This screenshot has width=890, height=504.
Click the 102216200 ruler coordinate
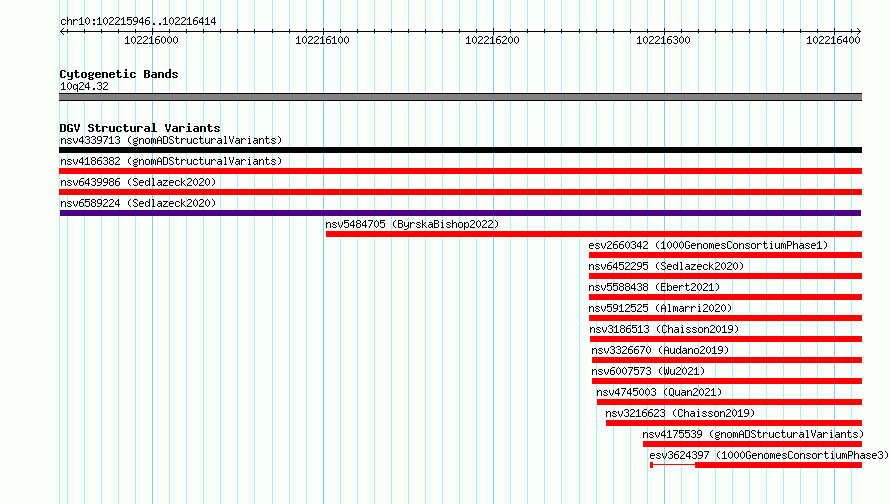(x=492, y=40)
